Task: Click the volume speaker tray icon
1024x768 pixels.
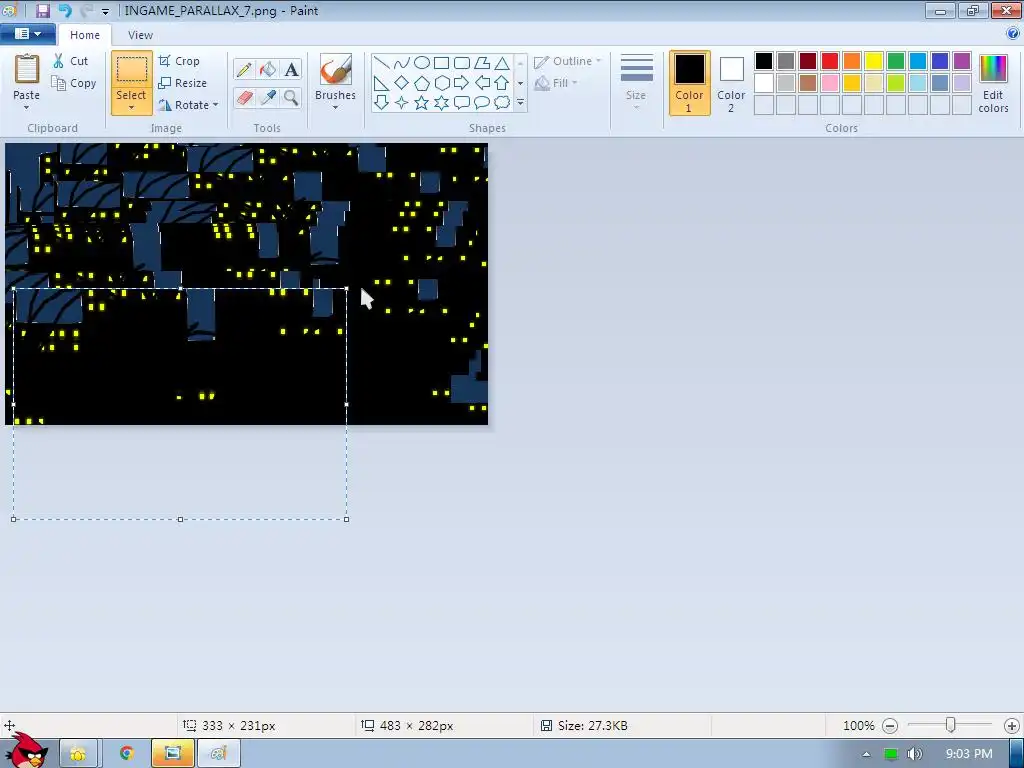Action: point(914,754)
